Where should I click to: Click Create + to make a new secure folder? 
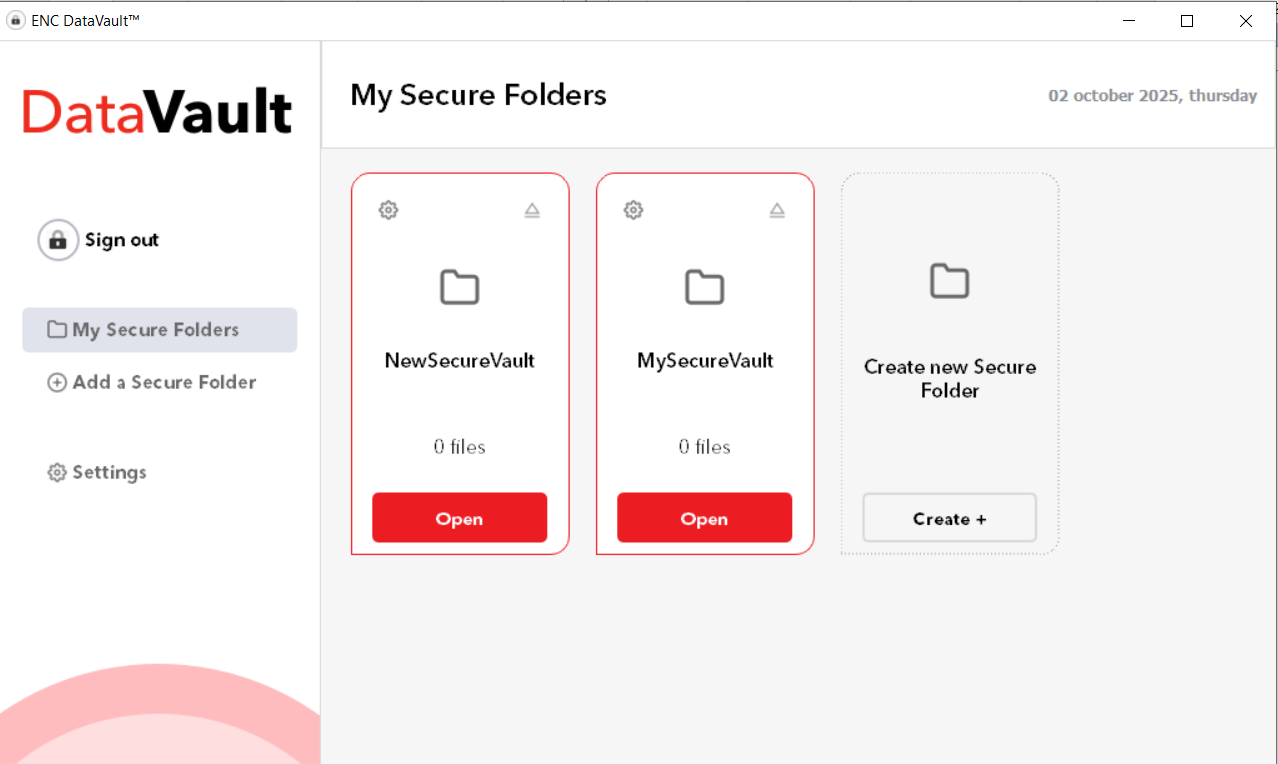[949, 517]
